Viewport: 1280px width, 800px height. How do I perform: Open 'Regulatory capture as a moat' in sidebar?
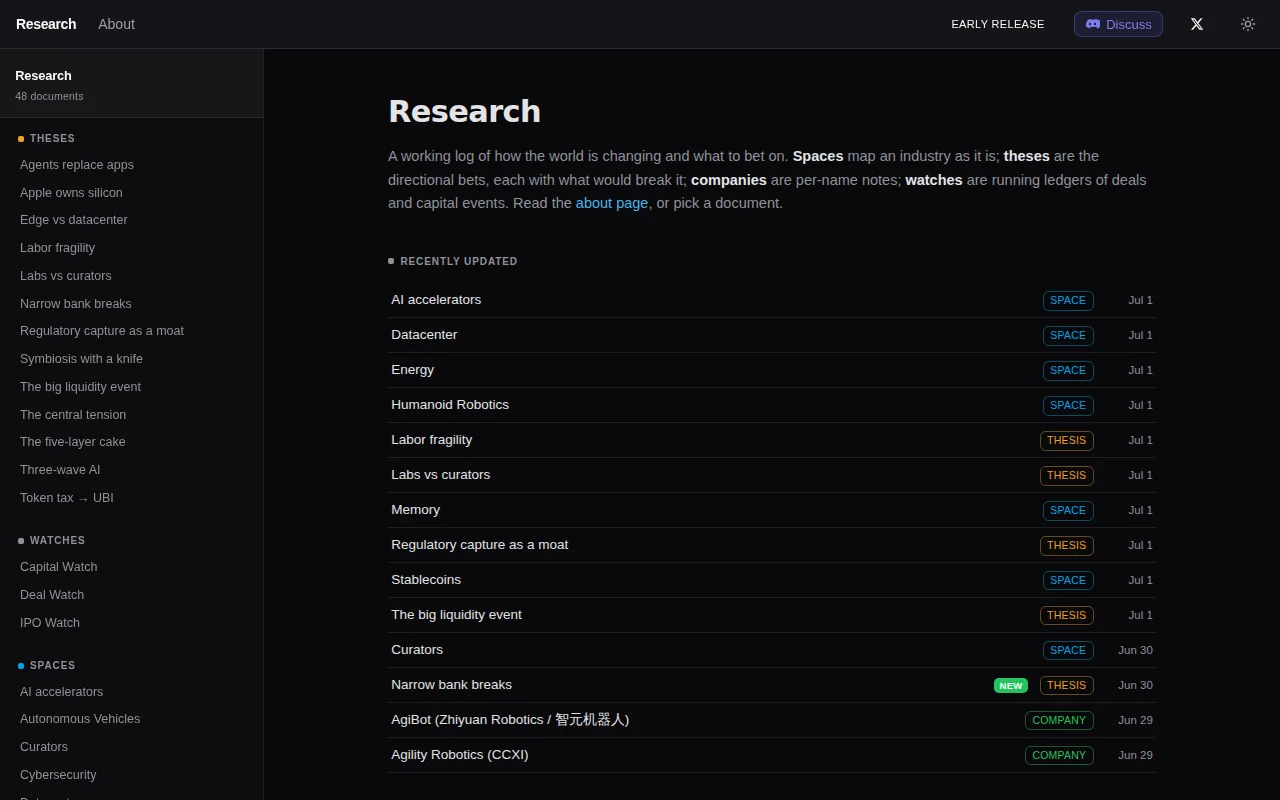pyautogui.click(x=102, y=331)
